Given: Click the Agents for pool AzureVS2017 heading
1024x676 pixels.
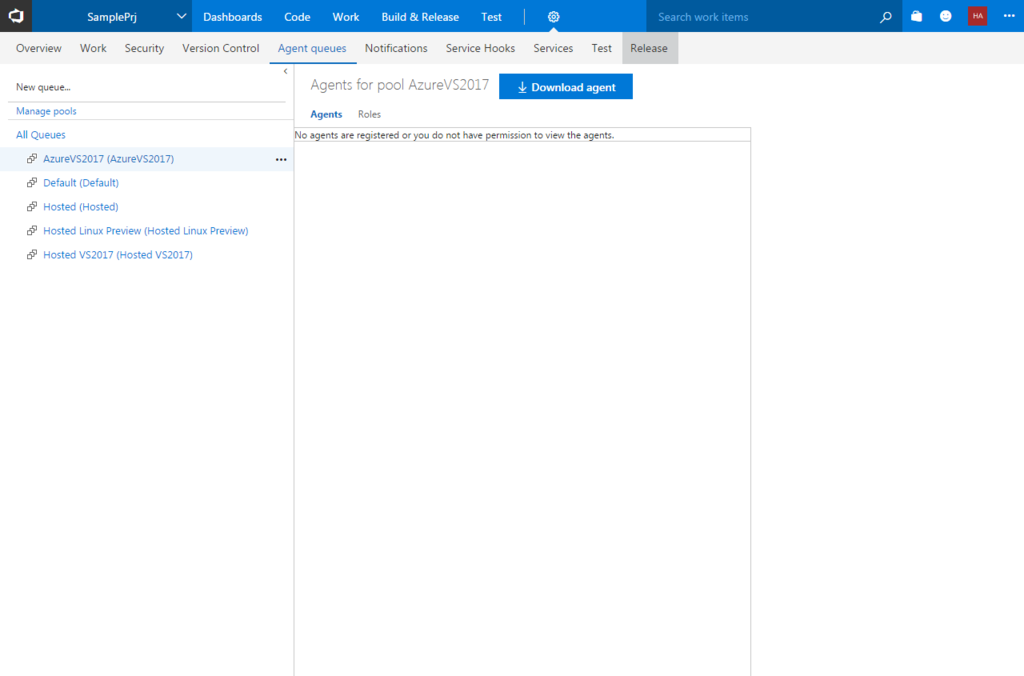Looking at the screenshot, I should [400, 85].
